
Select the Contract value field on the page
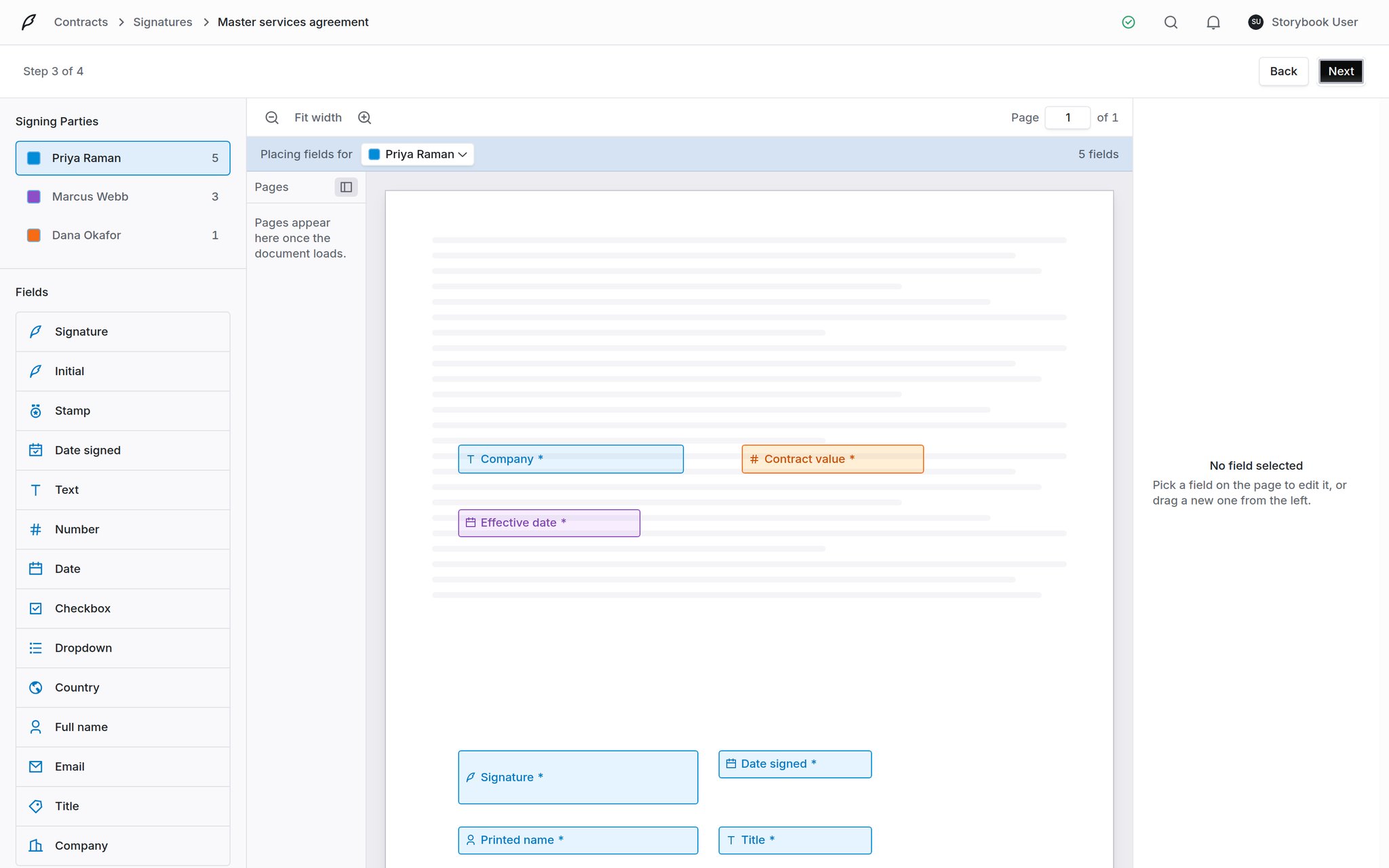tap(833, 459)
